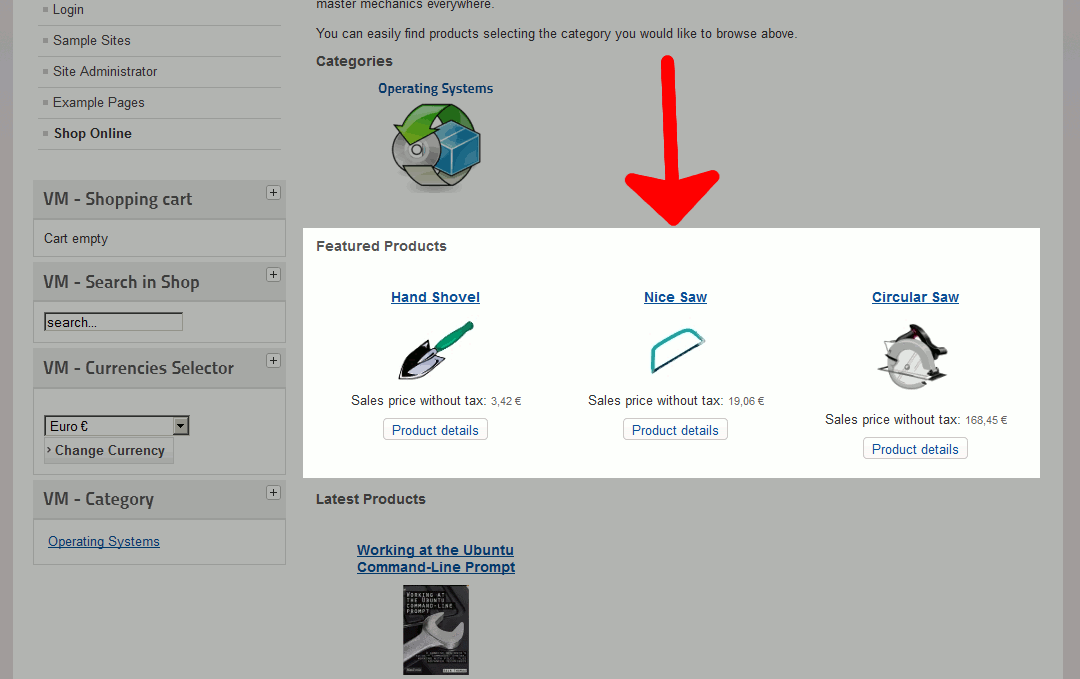Open the Nice Saw title link
The width and height of the screenshot is (1080, 679).
click(675, 297)
